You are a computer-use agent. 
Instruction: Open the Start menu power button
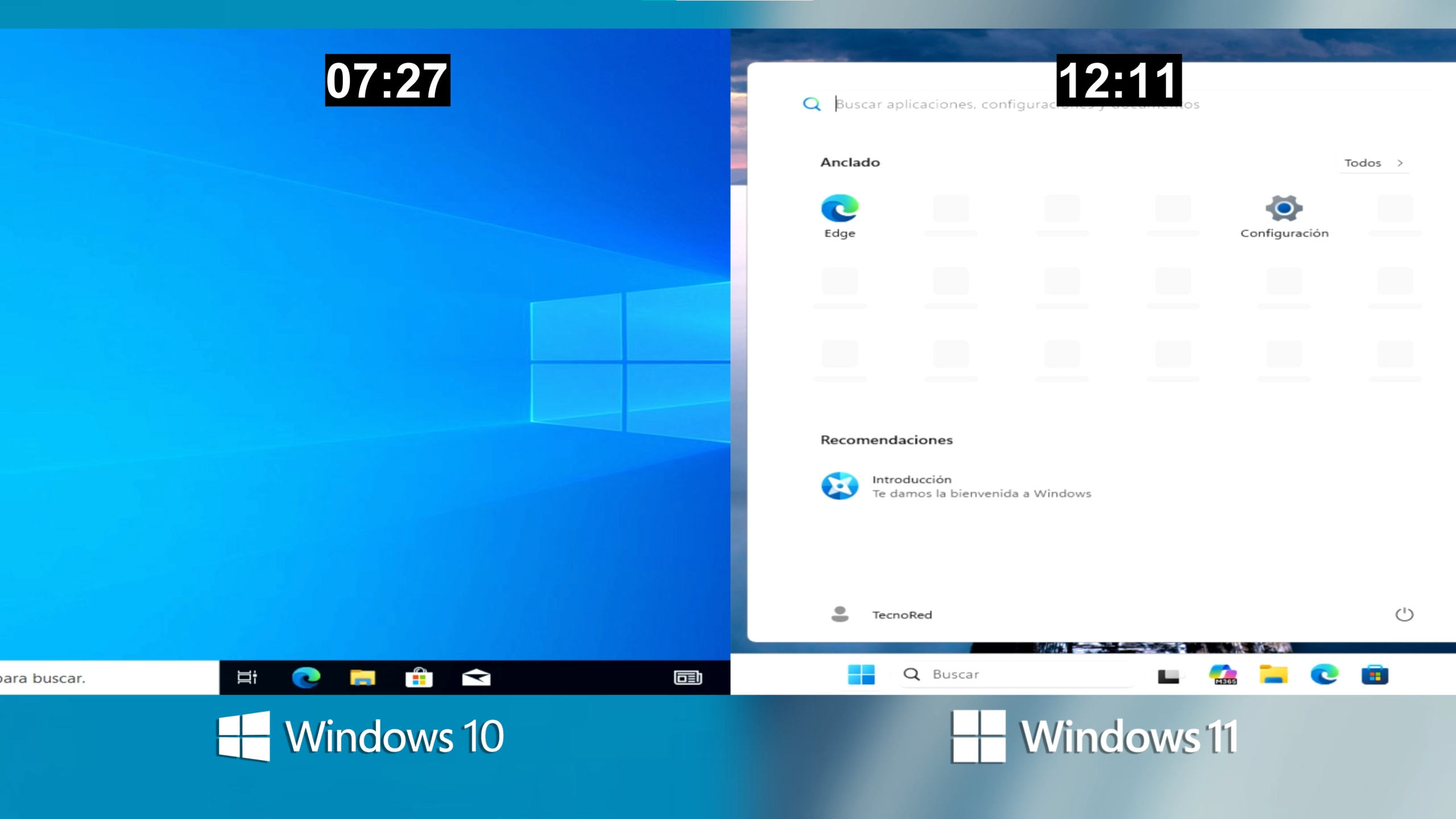(x=1404, y=614)
